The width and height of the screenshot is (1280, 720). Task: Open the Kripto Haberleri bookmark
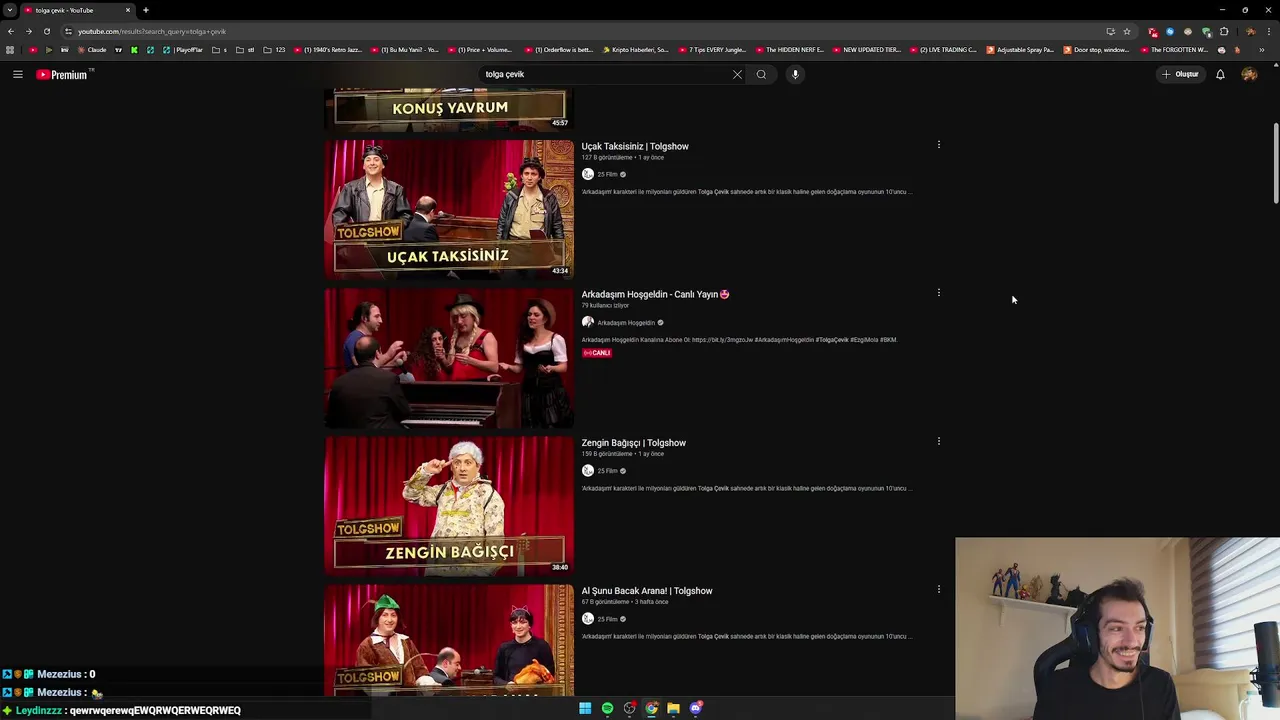[636, 50]
